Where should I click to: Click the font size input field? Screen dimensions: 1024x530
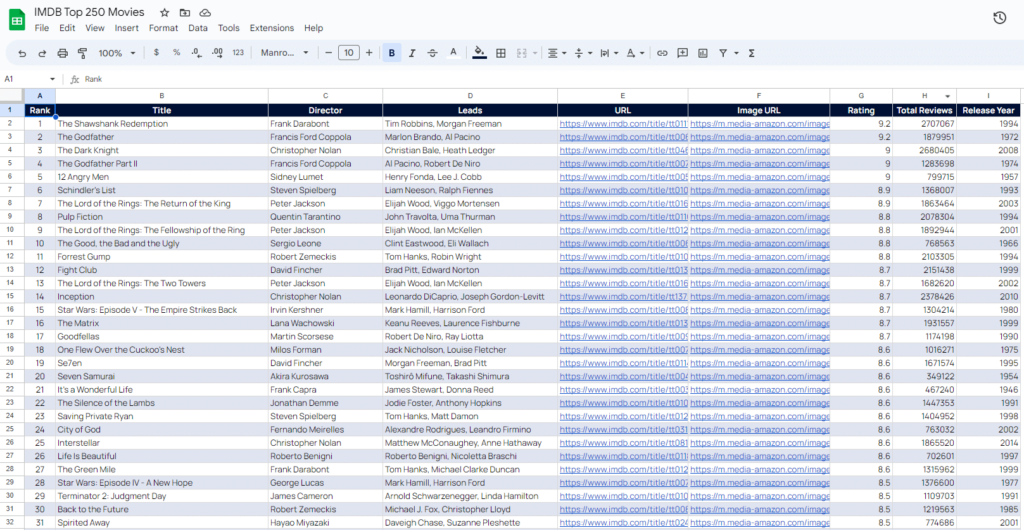point(349,53)
